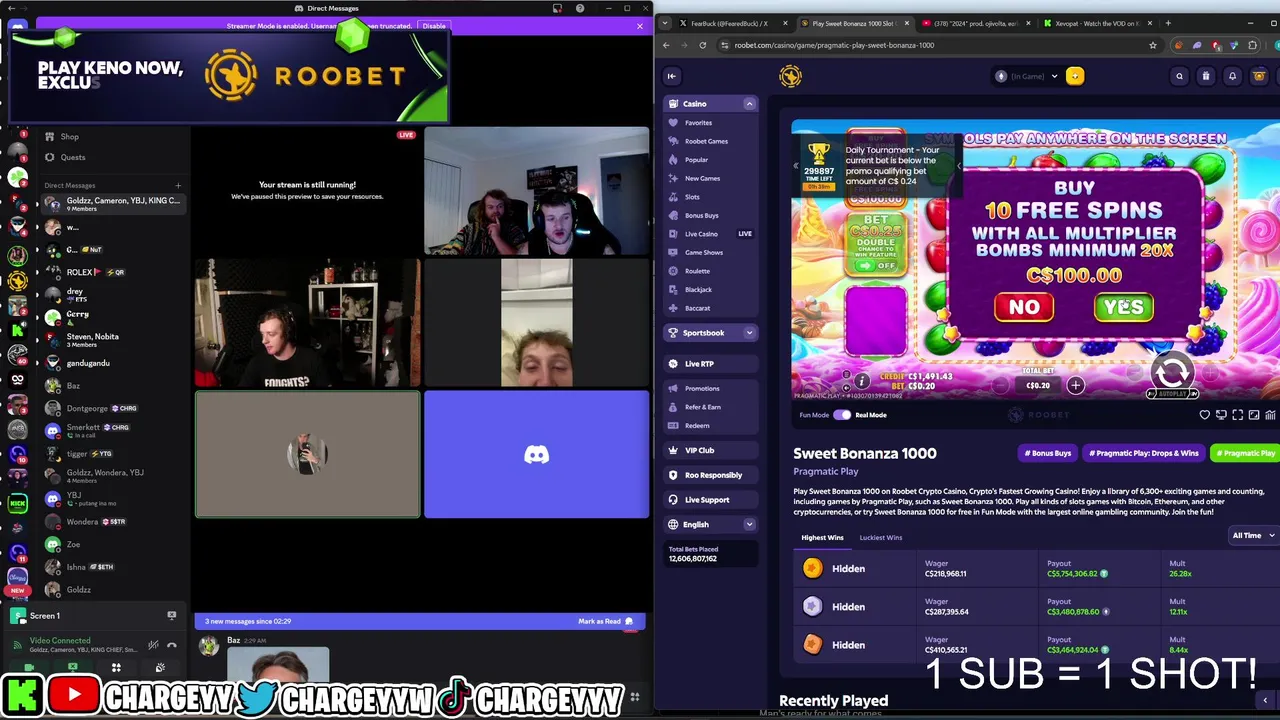Screen dimensions: 1280x720
Task: Click the slot spin button
Action: click(1172, 372)
